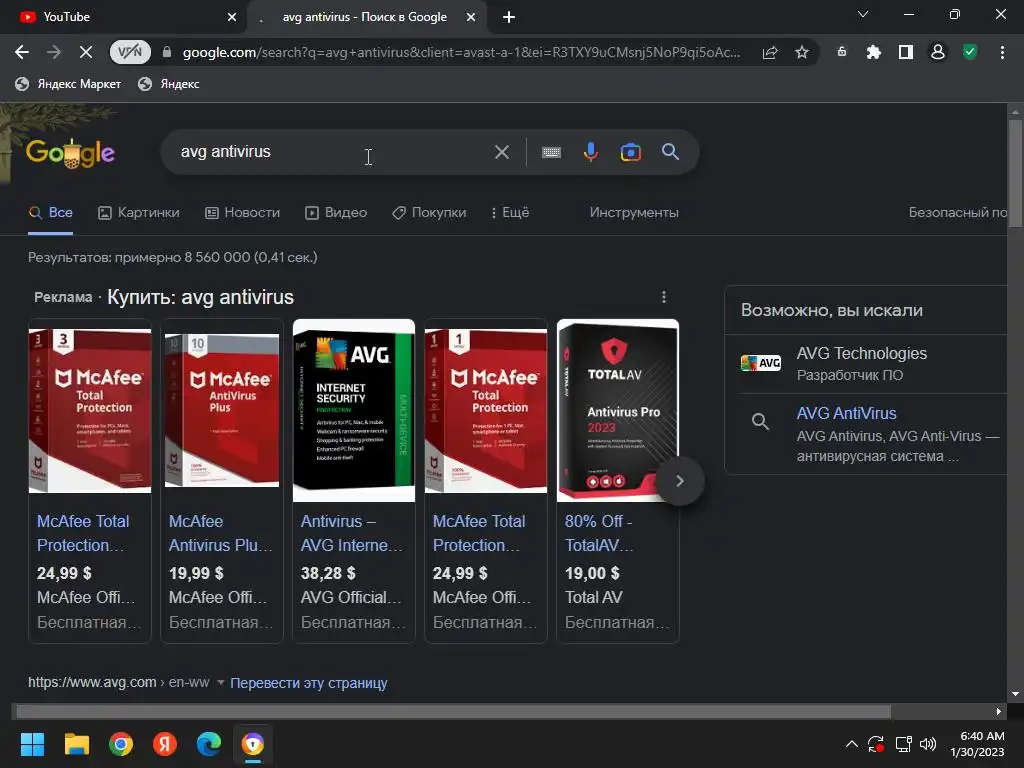The width and height of the screenshot is (1024, 768).
Task: Open the Яндекс bookmark
Action: 168,84
